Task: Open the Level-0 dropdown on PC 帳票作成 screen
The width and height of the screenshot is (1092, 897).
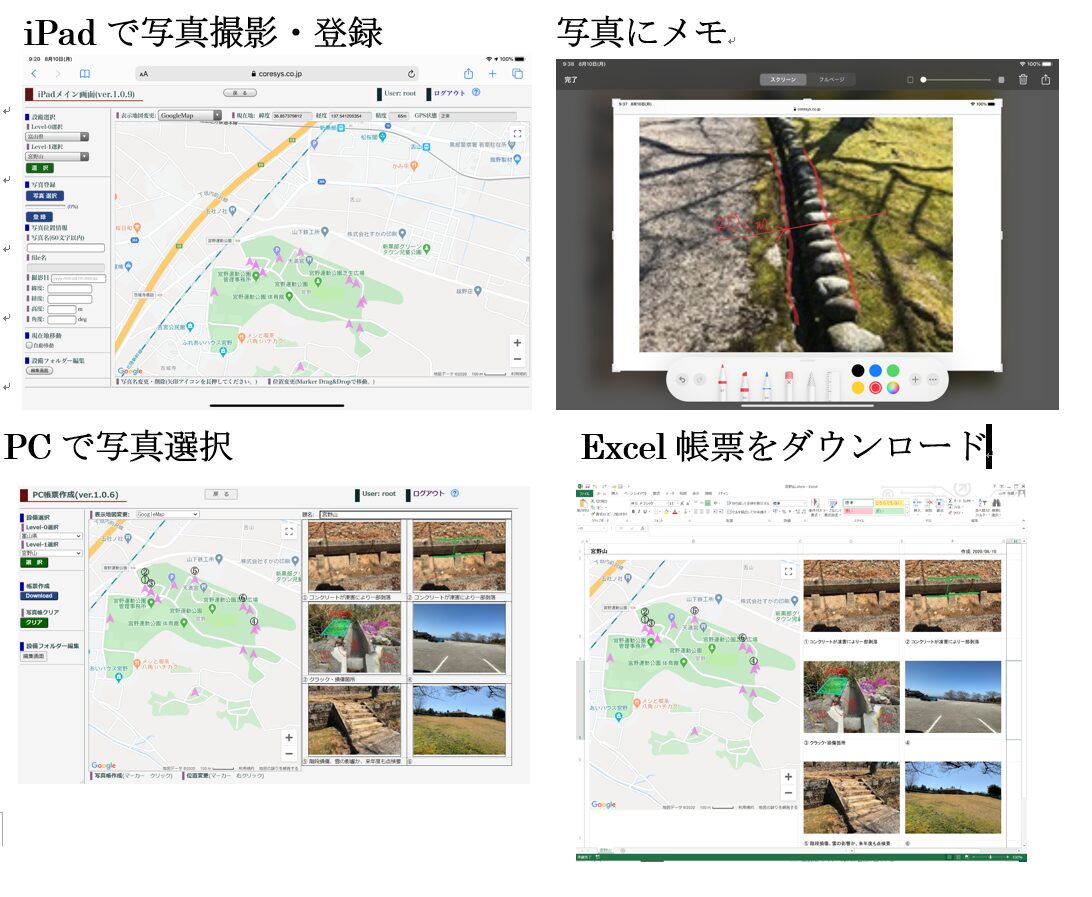Action: 52,536
